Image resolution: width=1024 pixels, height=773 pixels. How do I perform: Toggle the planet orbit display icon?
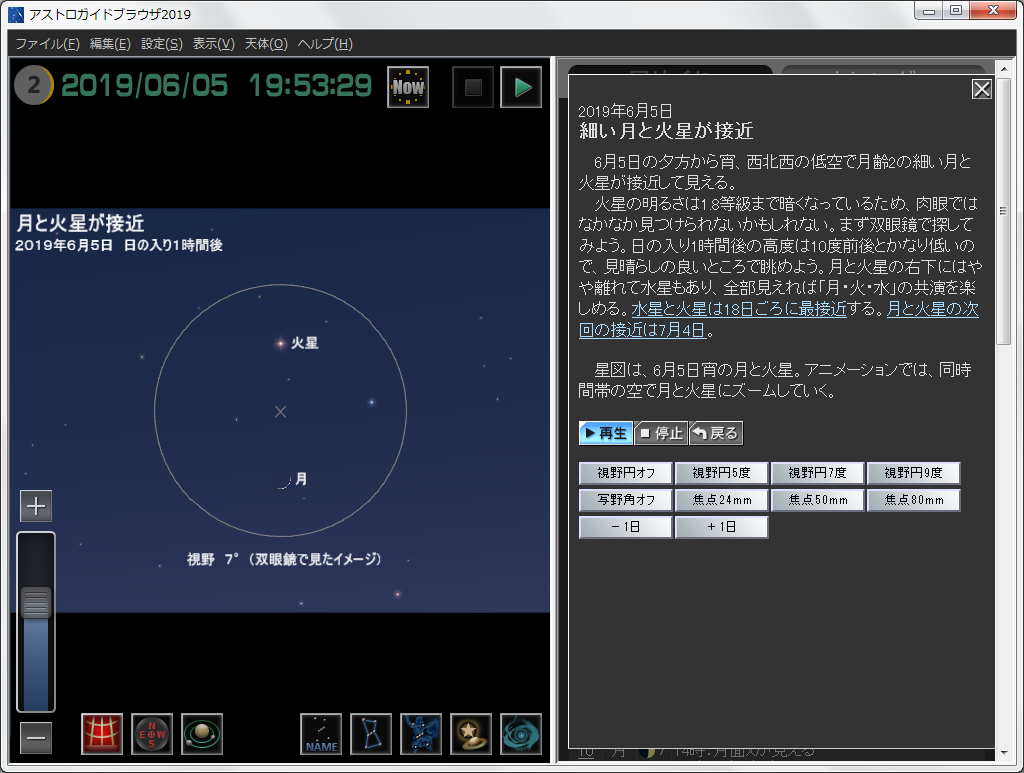click(202, 734)
